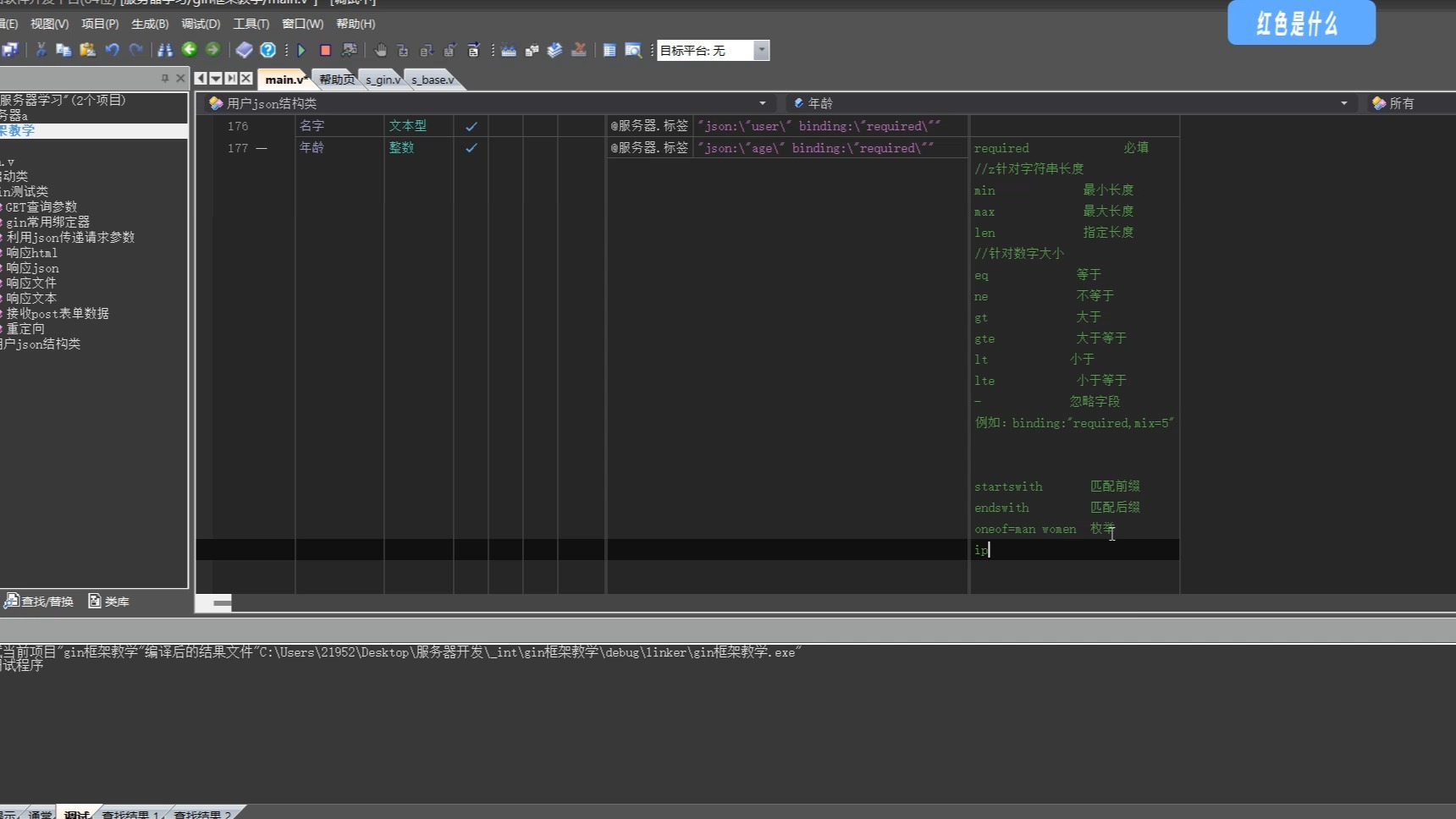Open the 用户json结构类 class selector dropdown
Viewport: 1456px width, 819px height.
(763, 103)
